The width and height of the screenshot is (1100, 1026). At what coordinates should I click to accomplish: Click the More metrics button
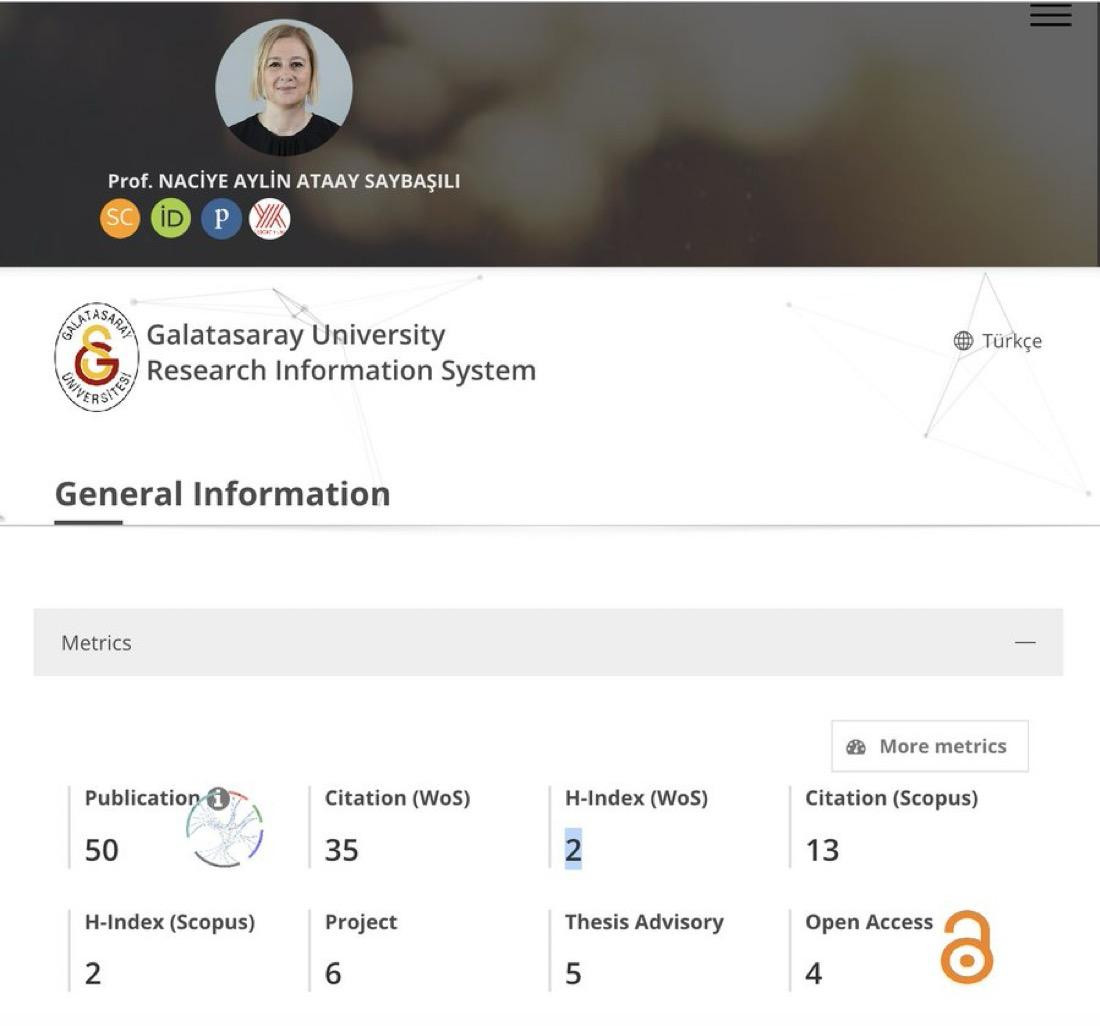click(x=930, y=746)
